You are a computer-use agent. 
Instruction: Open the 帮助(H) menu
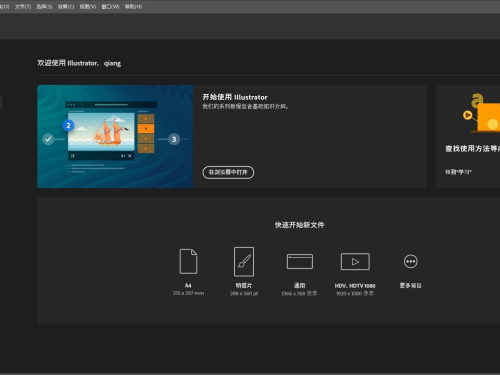point(133,7)
